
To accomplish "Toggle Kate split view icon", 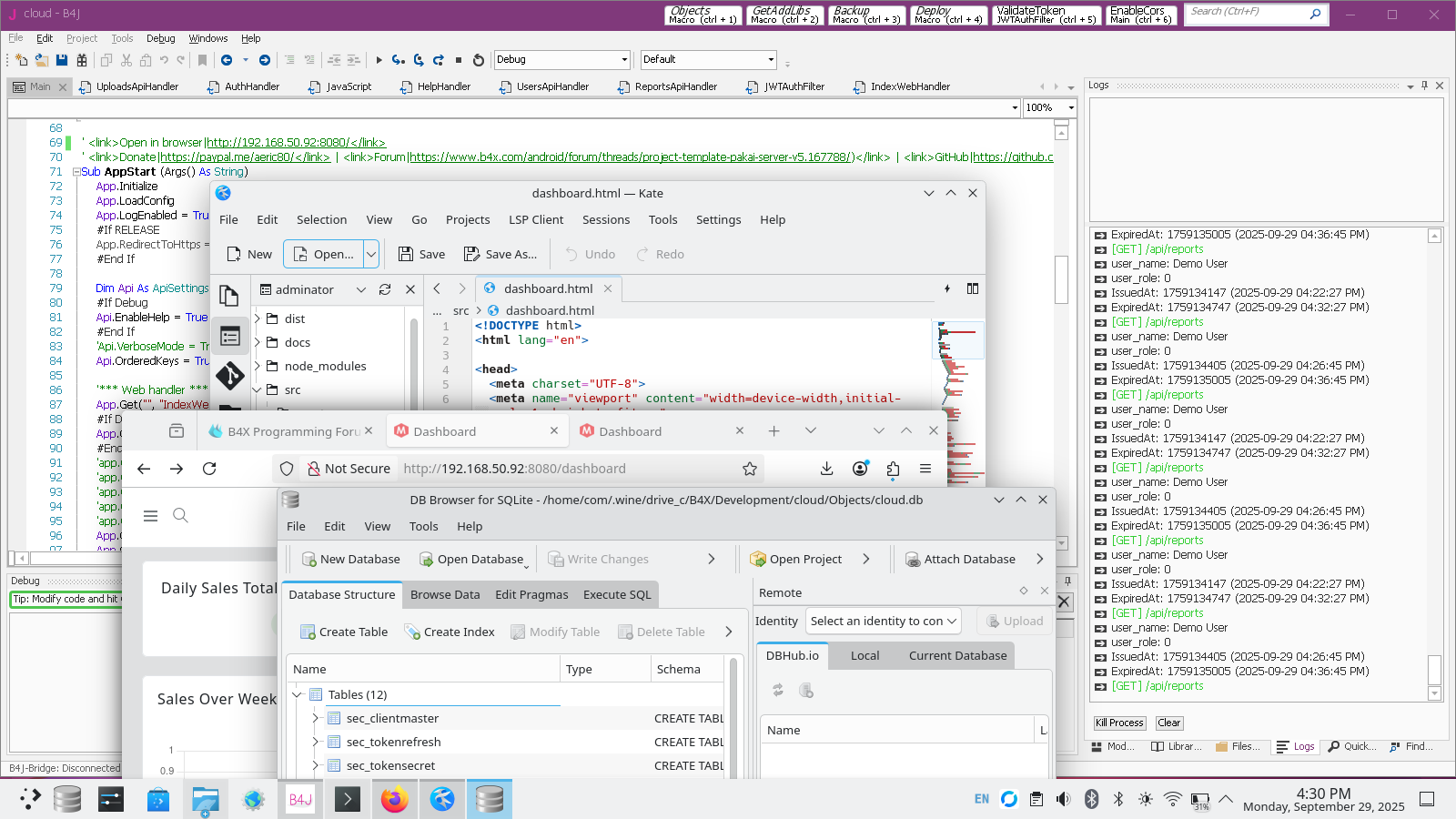I will (x=973, y=288).
